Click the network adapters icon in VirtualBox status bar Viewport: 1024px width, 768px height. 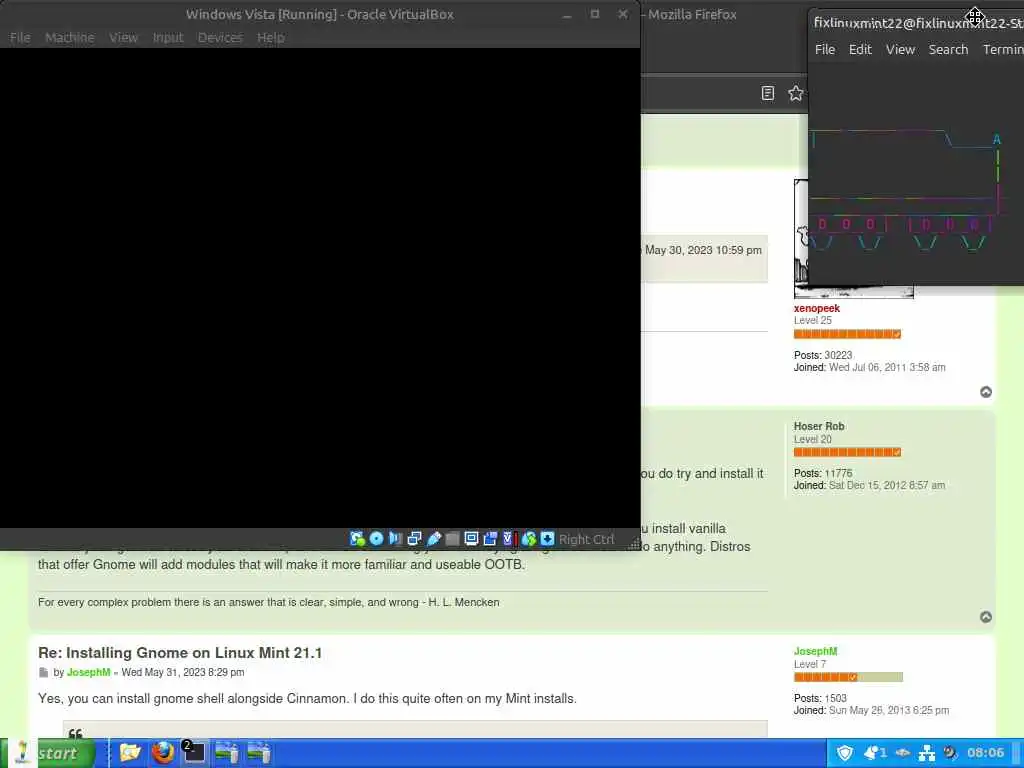click(414, 539)
